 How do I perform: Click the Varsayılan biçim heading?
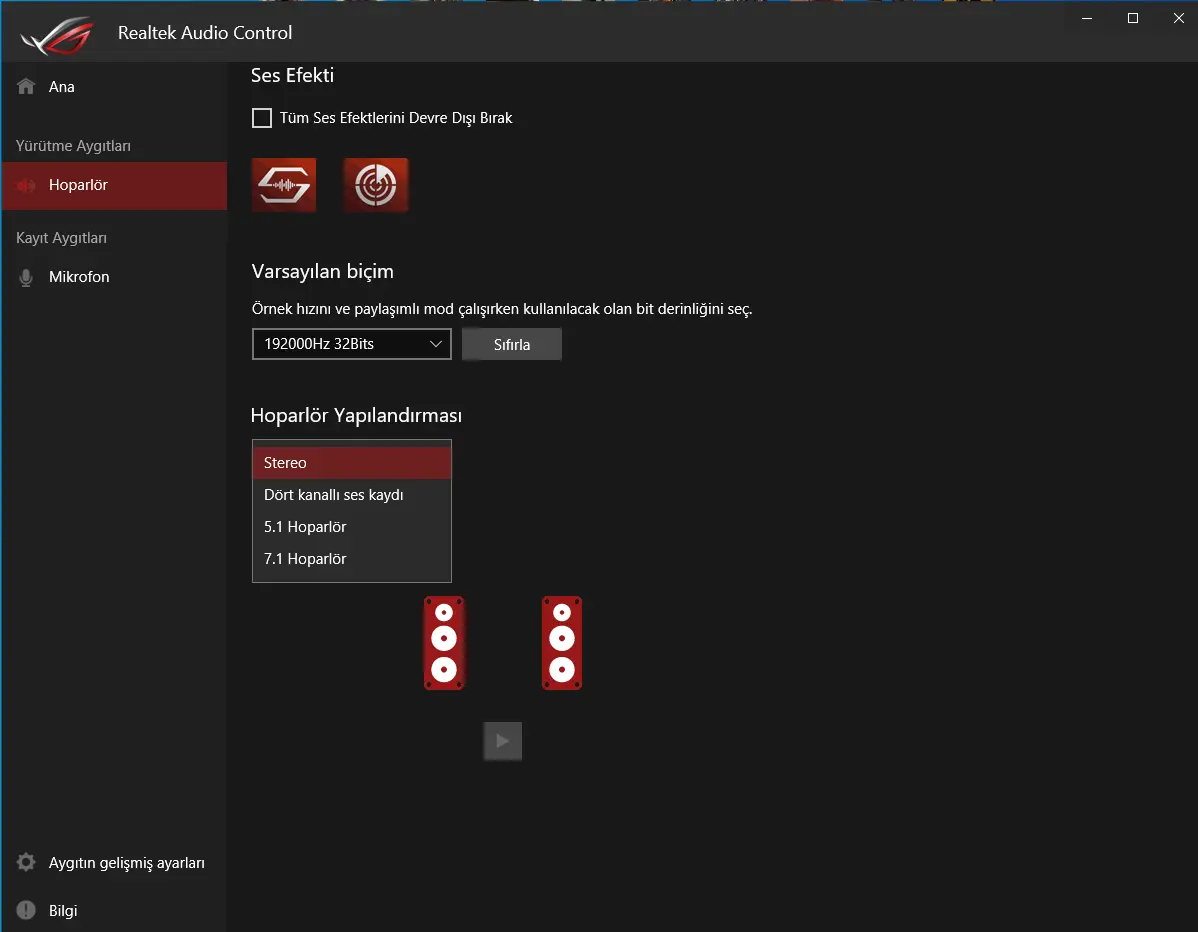[322, 272]
